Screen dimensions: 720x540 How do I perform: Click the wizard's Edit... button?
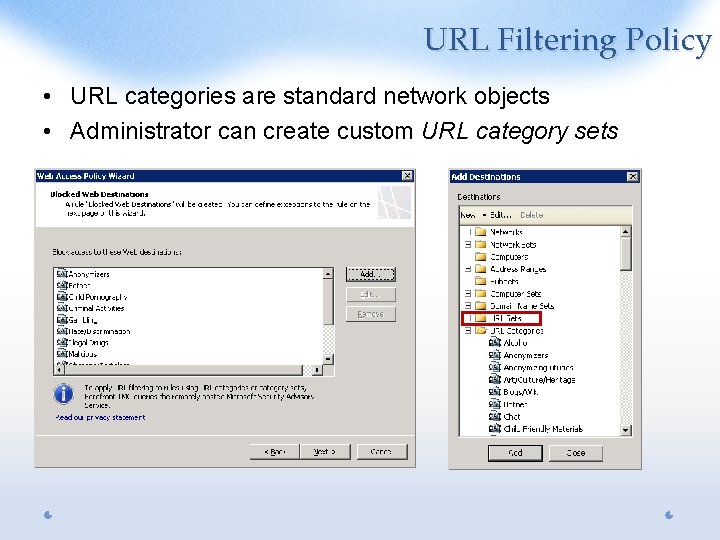pos(371,294)
